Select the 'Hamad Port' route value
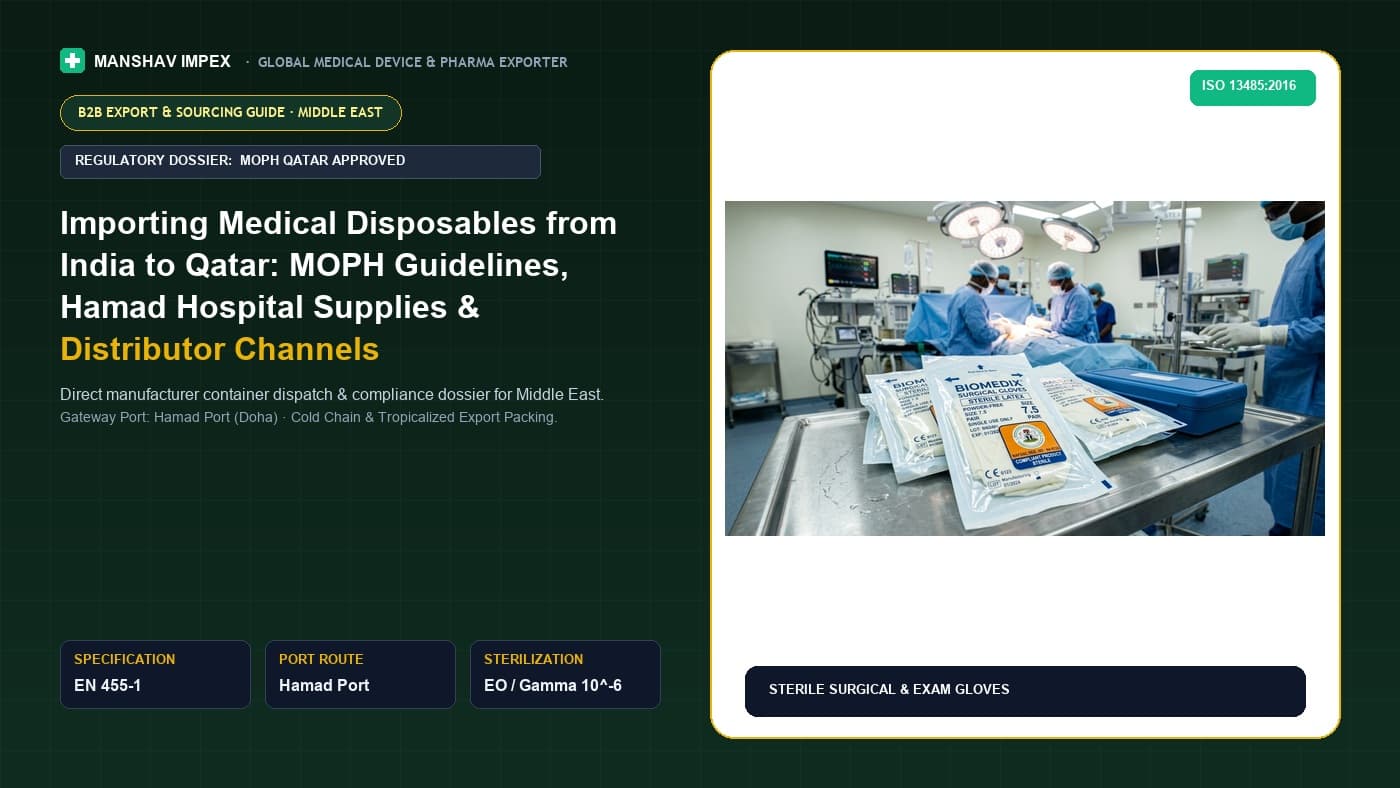 pyautogui.click(x=324, y=685)
